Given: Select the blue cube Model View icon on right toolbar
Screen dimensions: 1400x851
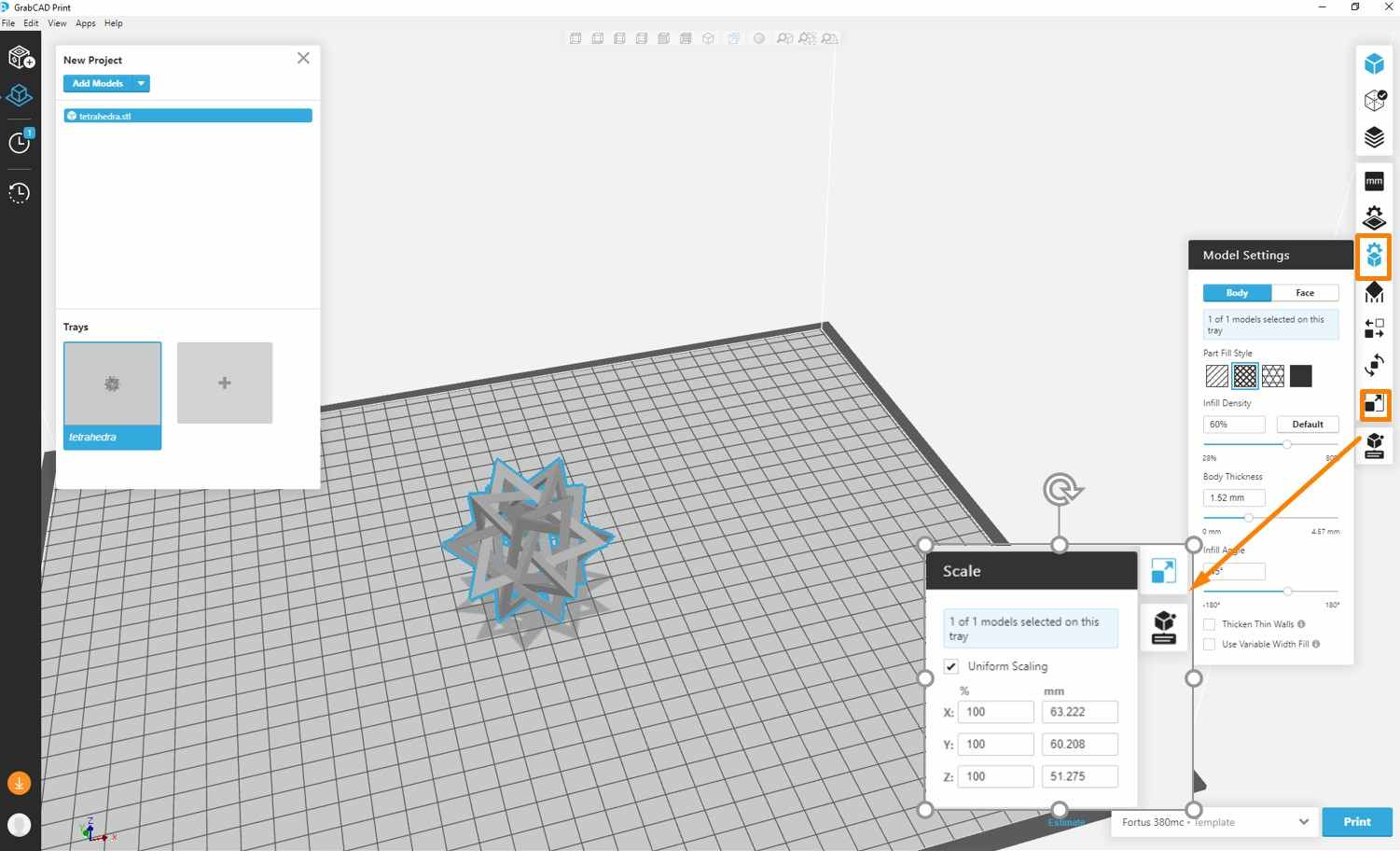Looking at the screenshot, I should click(1374, 63).
